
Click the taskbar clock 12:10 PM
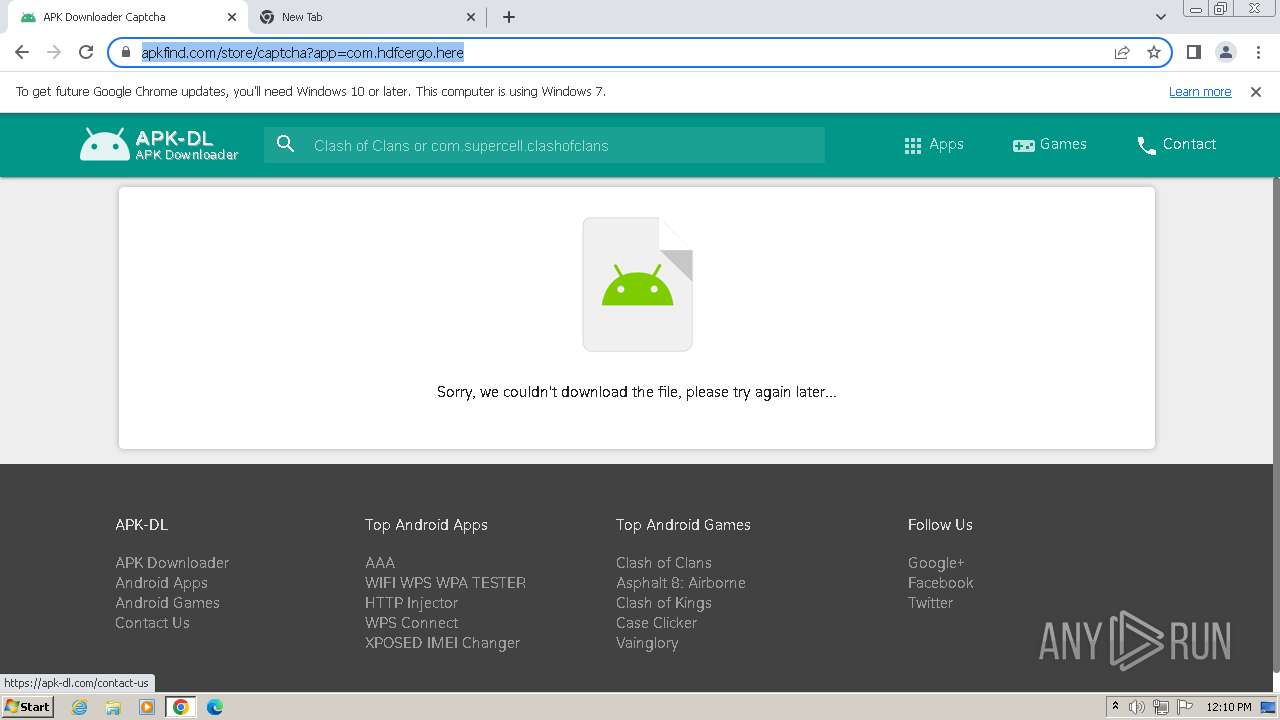(1229, 707)
